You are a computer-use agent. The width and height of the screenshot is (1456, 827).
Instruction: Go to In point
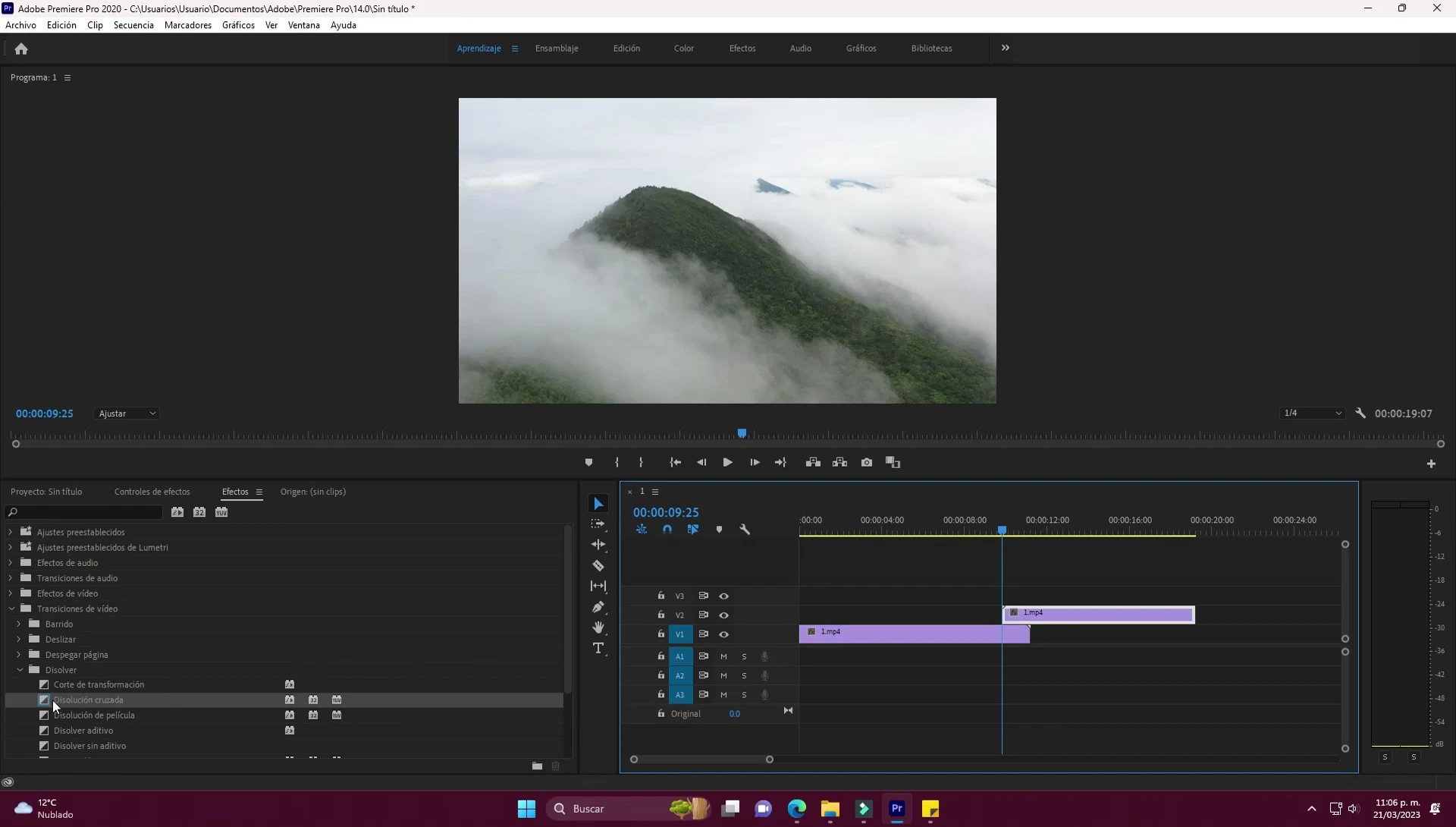676,463
